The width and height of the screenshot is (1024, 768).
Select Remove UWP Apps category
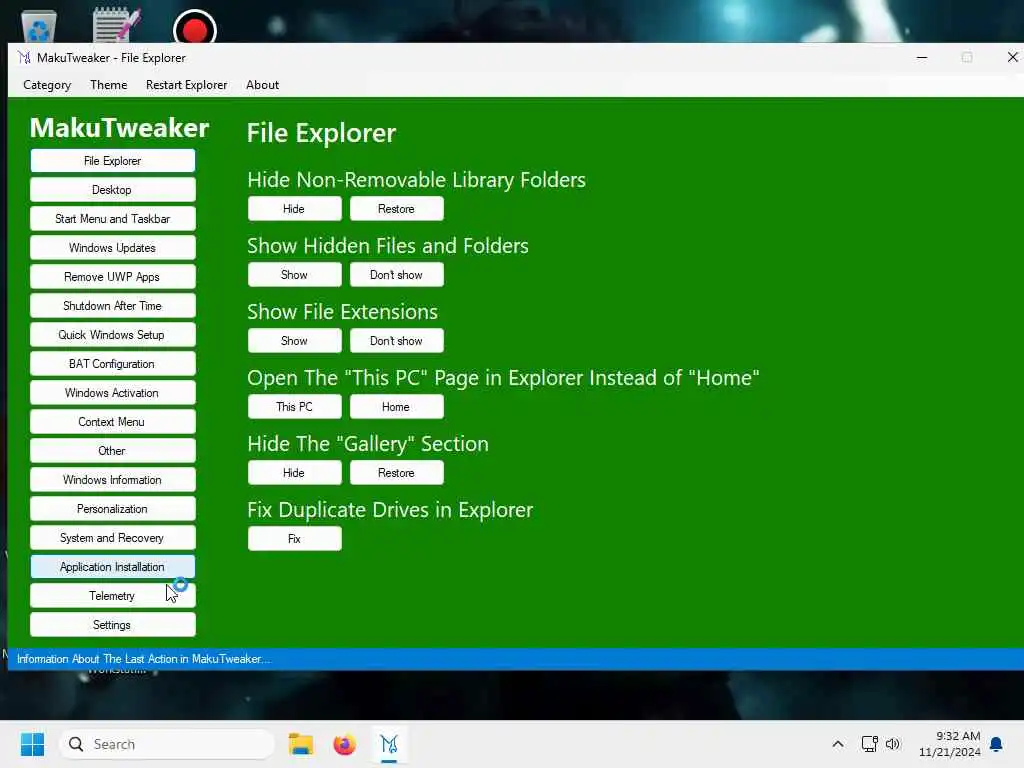click(x=112, y=277)
